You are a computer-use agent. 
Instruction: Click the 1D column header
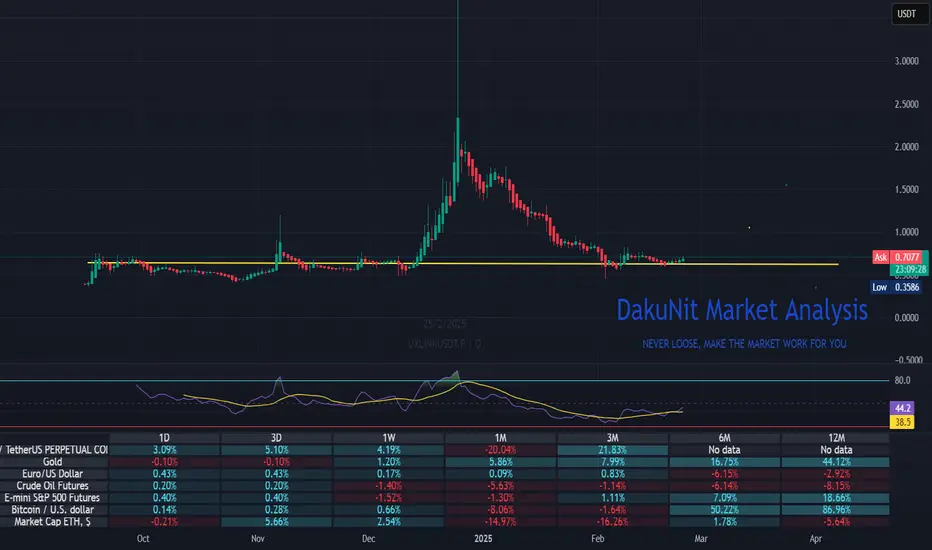pyautogui.click(x=164, y=438)
